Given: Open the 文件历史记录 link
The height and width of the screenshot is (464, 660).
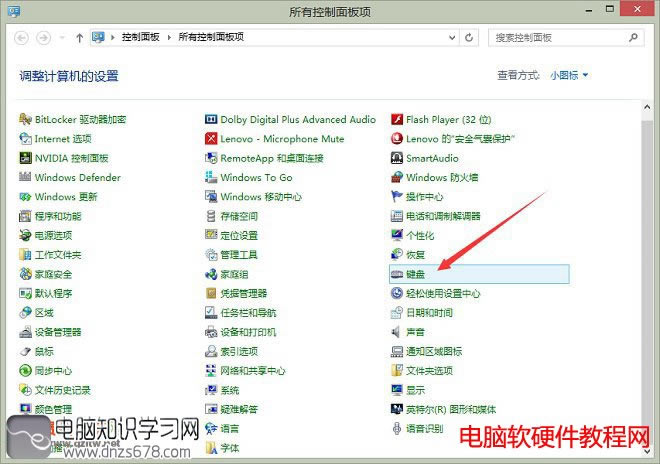Looking at the screenshot, I should (63, 390).
